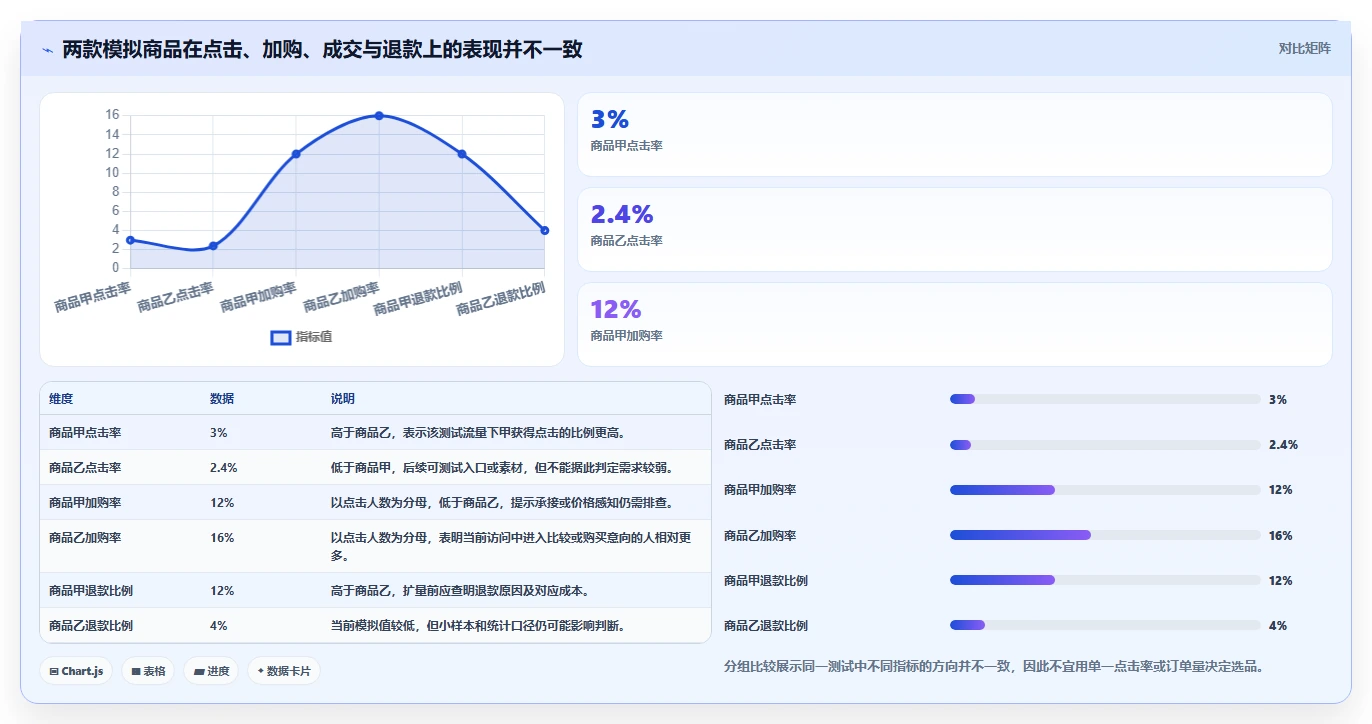Image resolution: width=1372 pixels, height=724 pixels.
Task: Click the 商品甲点击率 progress bar
Action: coord(1105,399)
